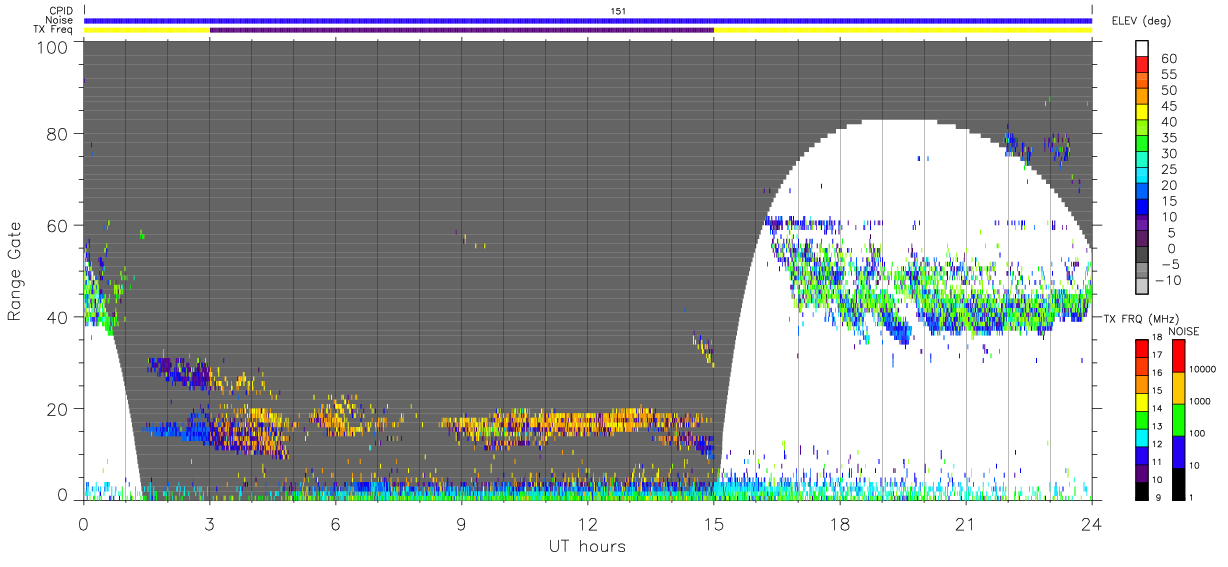1228x567 pixels.
Task: Pick the ELEV swatch between 50 and 55
Action: coord(1142,81)
